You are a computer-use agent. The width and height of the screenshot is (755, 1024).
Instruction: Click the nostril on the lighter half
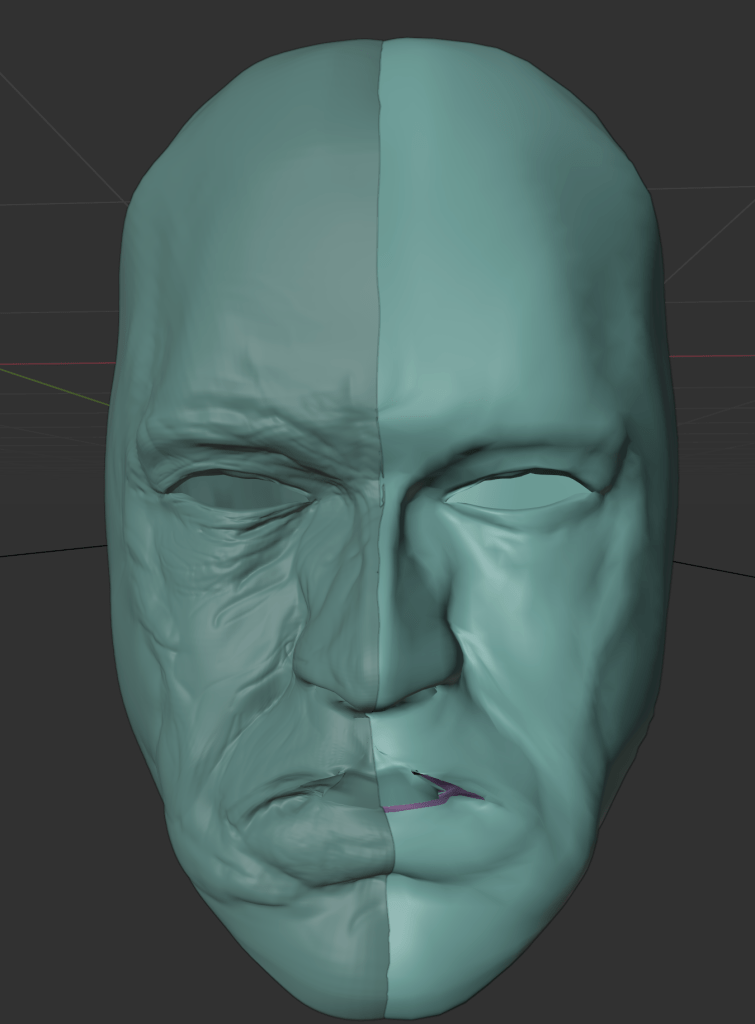pyautogui.click(x=432, y=690)
